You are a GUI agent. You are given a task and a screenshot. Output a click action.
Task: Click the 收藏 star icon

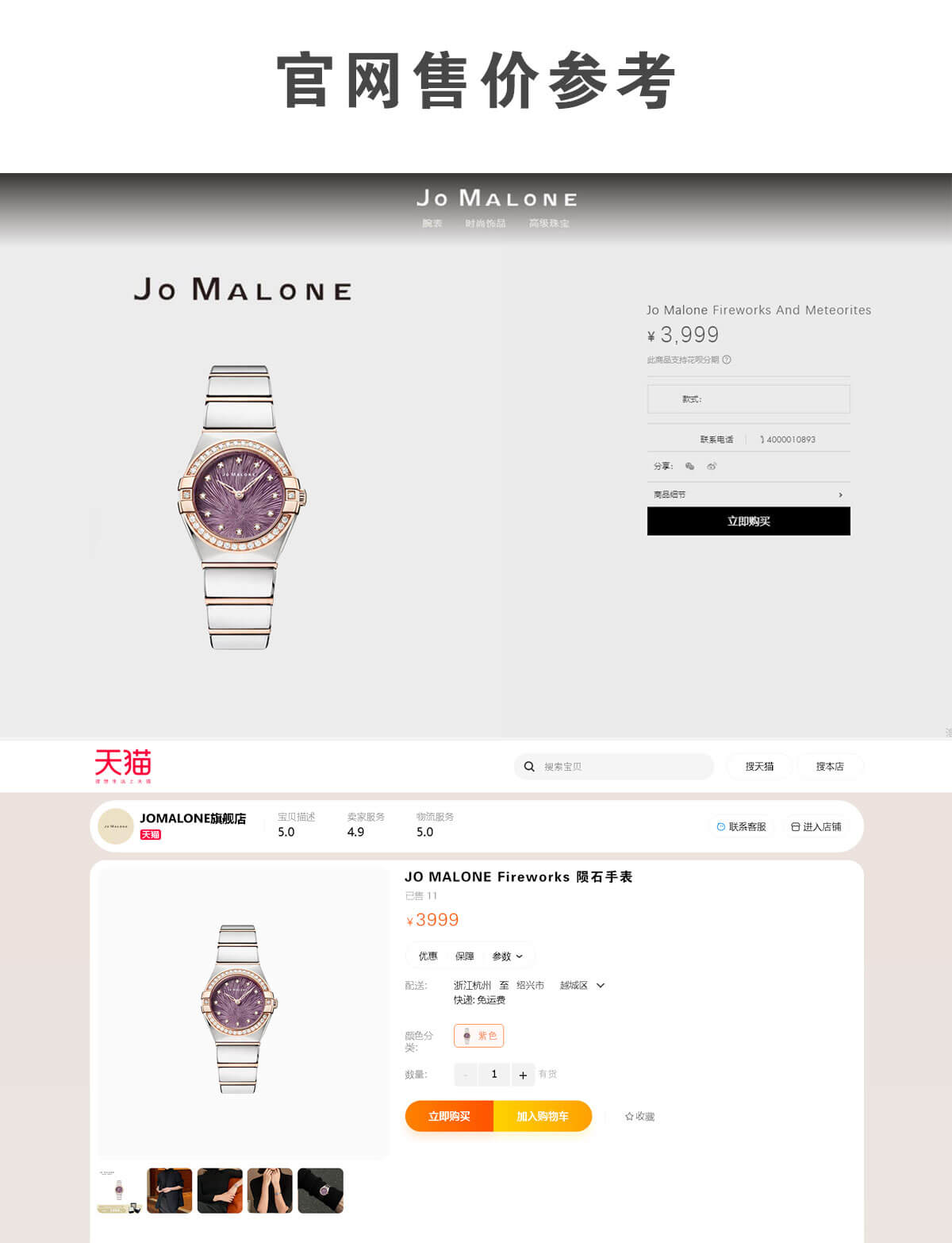click(x=629, y=1116)
